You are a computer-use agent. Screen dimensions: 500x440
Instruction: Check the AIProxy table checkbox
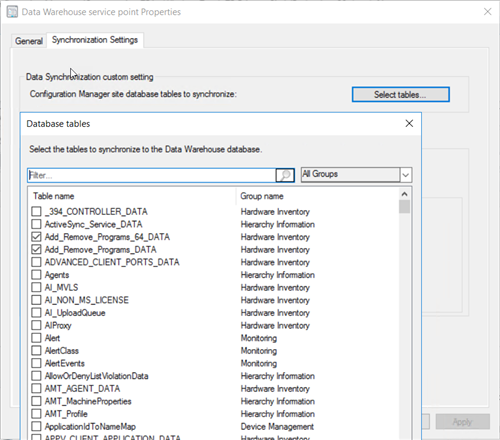point(36,325)
